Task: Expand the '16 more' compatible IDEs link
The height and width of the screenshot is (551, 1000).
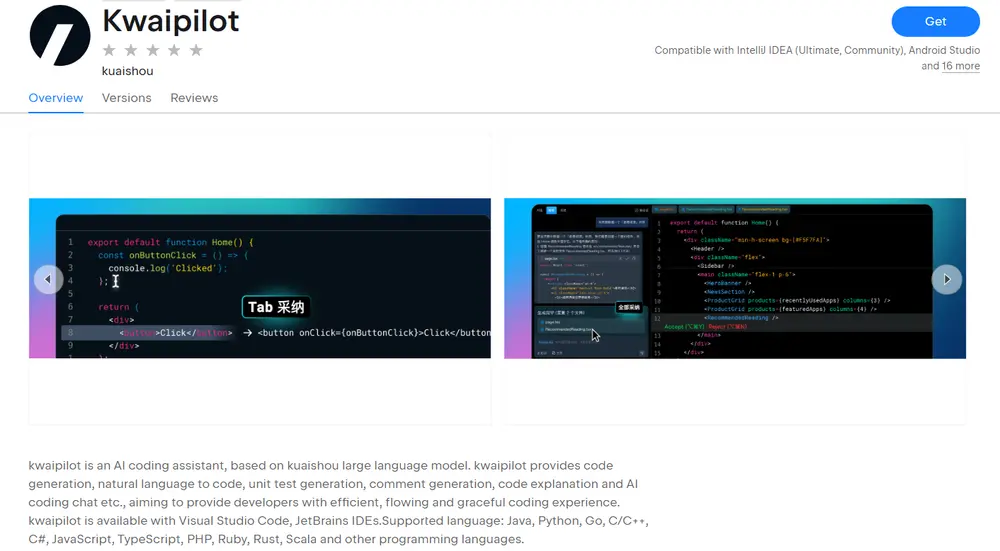Action: 960,66
